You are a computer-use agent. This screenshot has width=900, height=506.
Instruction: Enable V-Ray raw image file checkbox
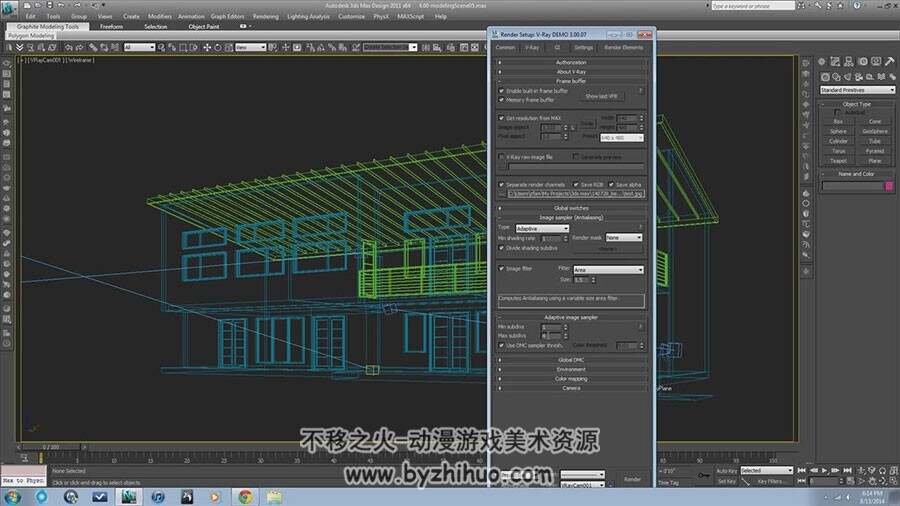click(x=502, y=157)
